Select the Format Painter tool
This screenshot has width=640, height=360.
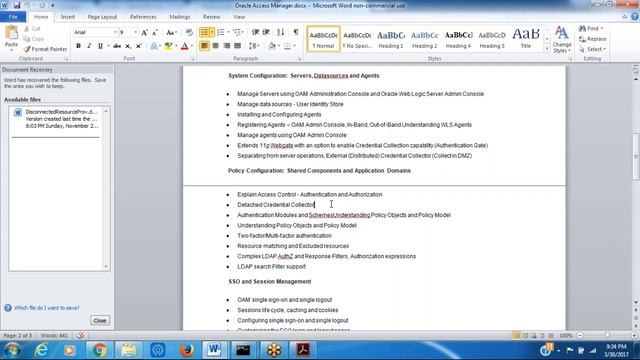[x=45, y=49]
